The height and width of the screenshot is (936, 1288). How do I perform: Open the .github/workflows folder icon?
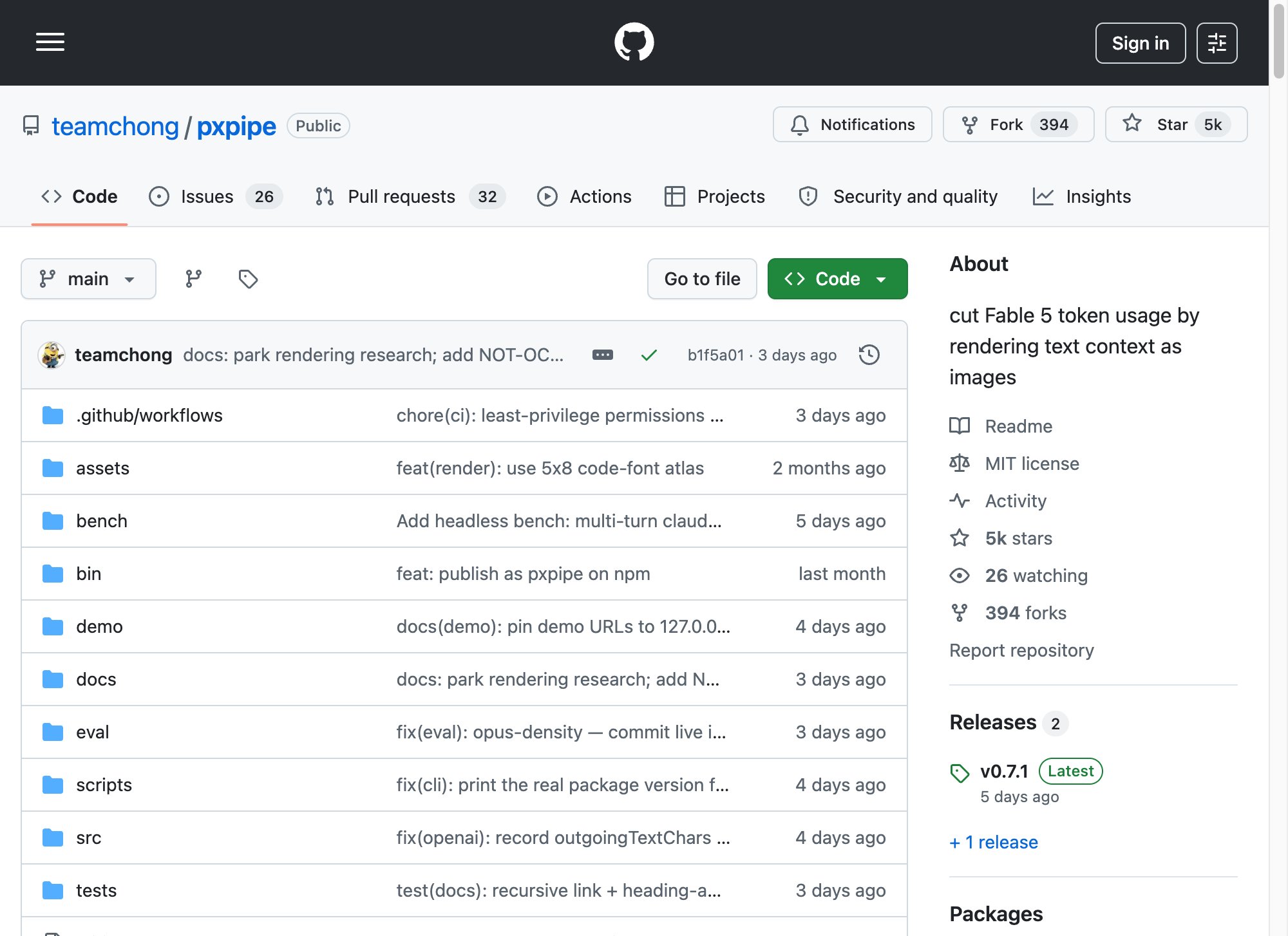click(53, 415)
